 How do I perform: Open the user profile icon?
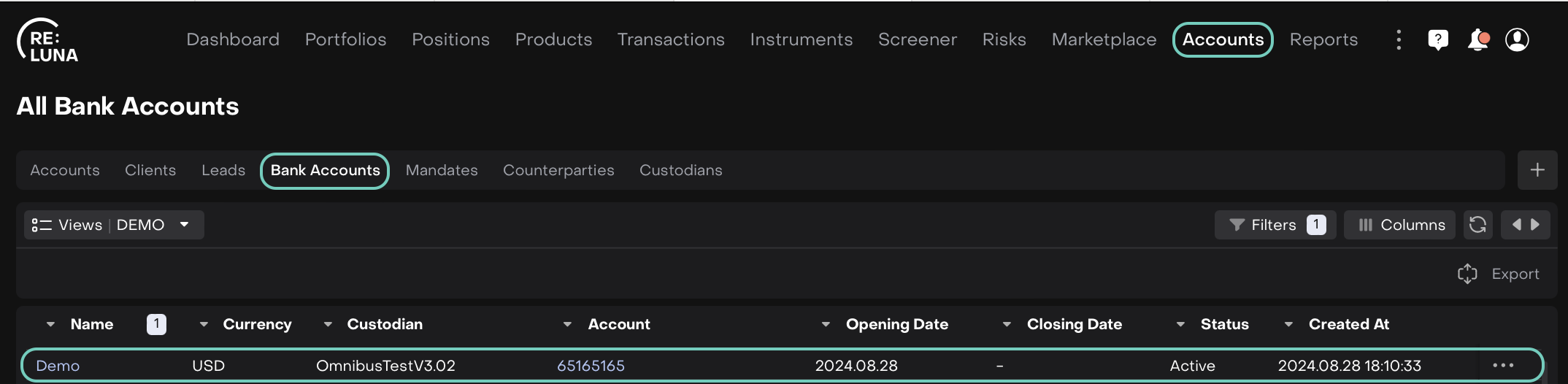tap(1517, 39)
